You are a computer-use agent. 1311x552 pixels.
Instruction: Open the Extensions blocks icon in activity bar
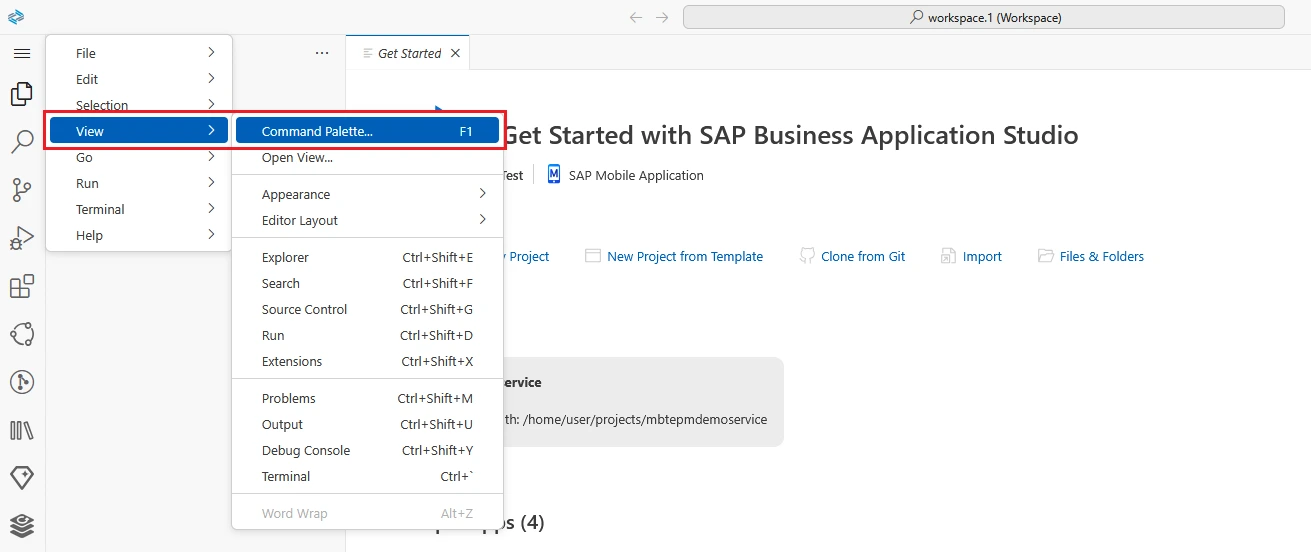click(x=21, y=286)
